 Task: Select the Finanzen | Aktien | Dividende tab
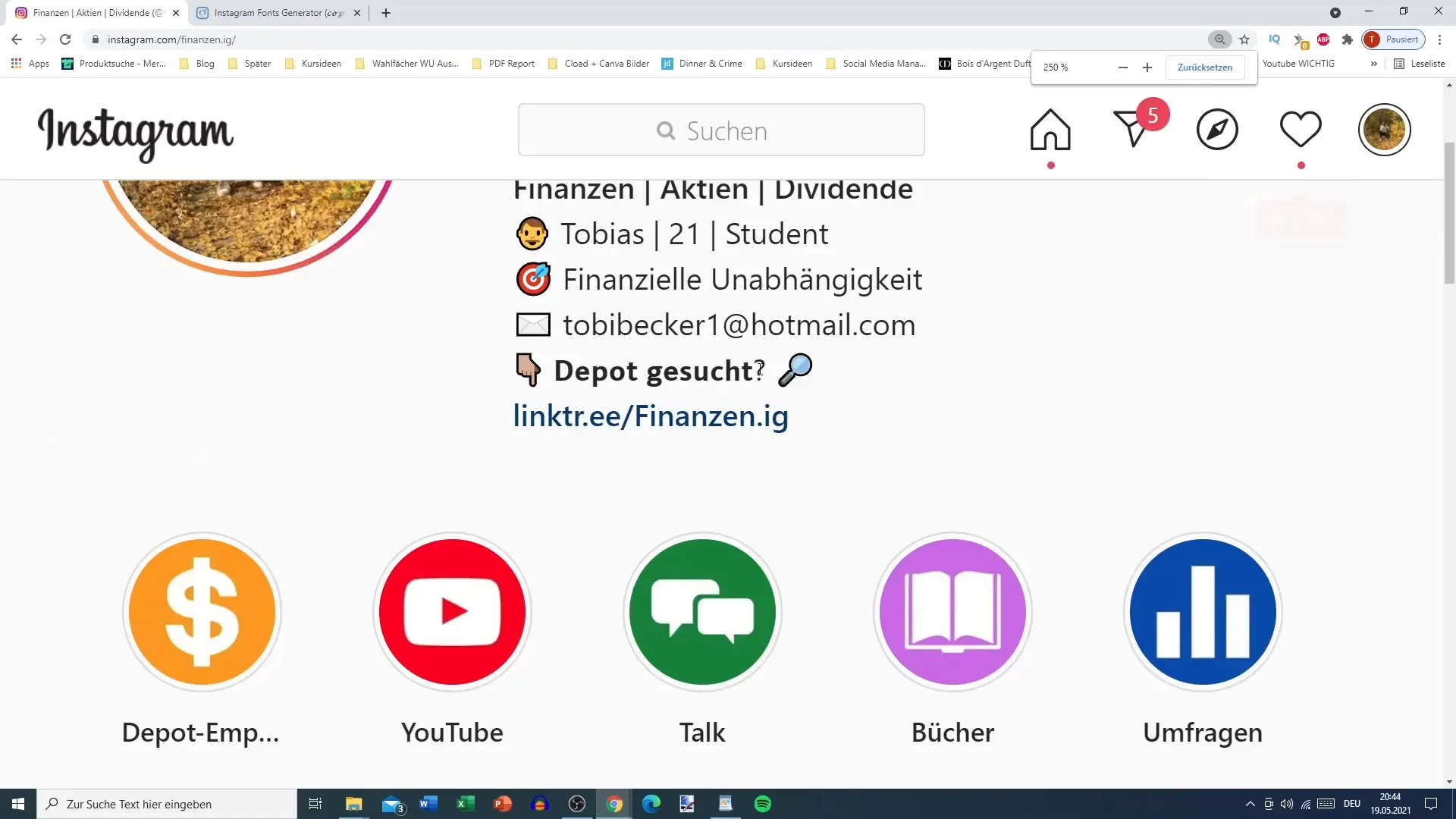[x=97, y=13]
